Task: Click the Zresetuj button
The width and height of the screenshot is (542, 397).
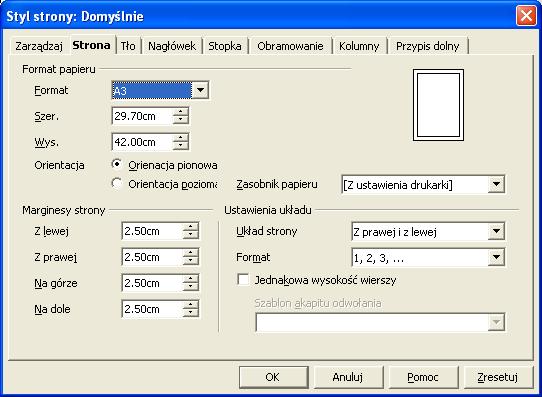Action: (x=498, y=377)
